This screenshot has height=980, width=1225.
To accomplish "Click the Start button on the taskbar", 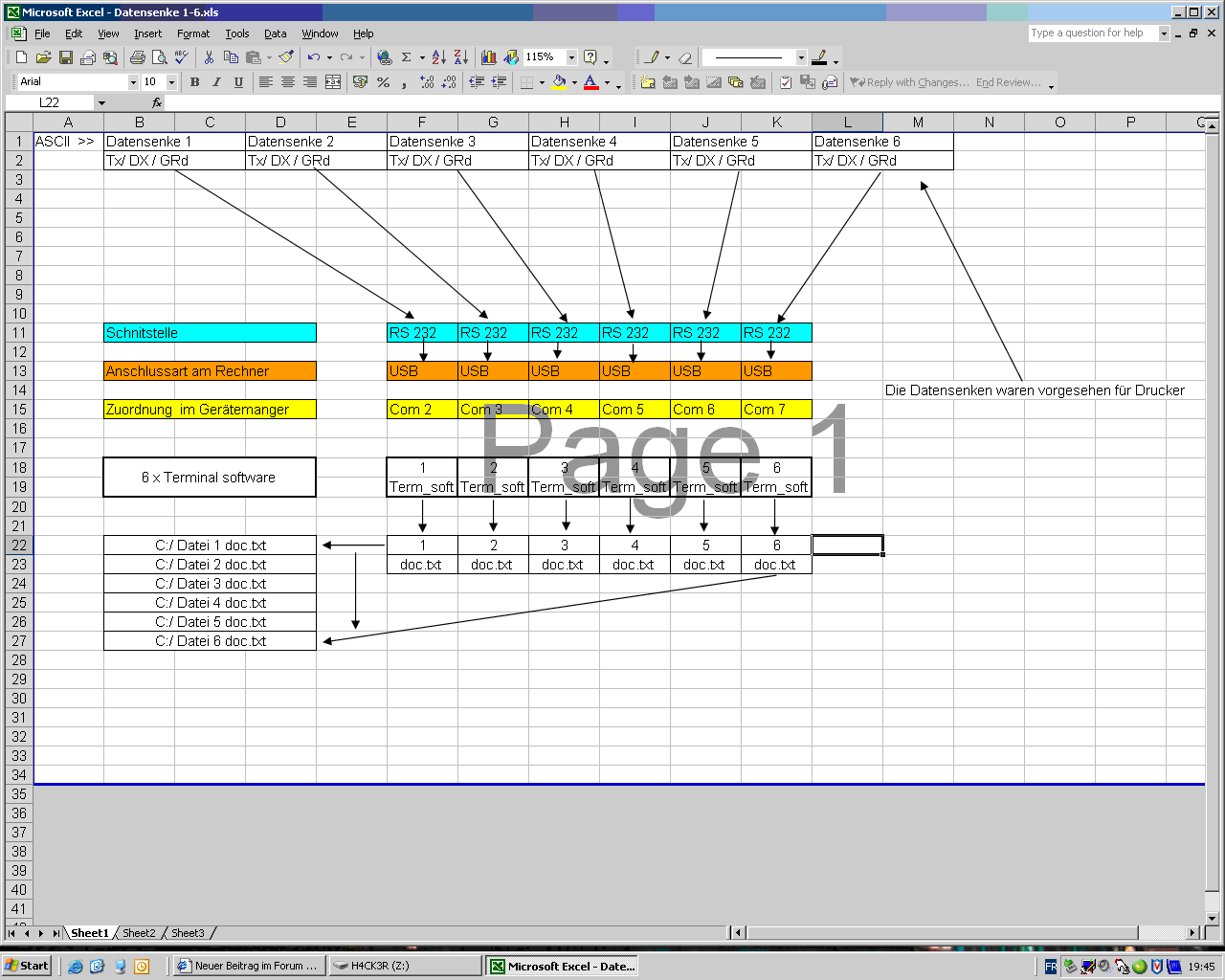I will (27, 966).
